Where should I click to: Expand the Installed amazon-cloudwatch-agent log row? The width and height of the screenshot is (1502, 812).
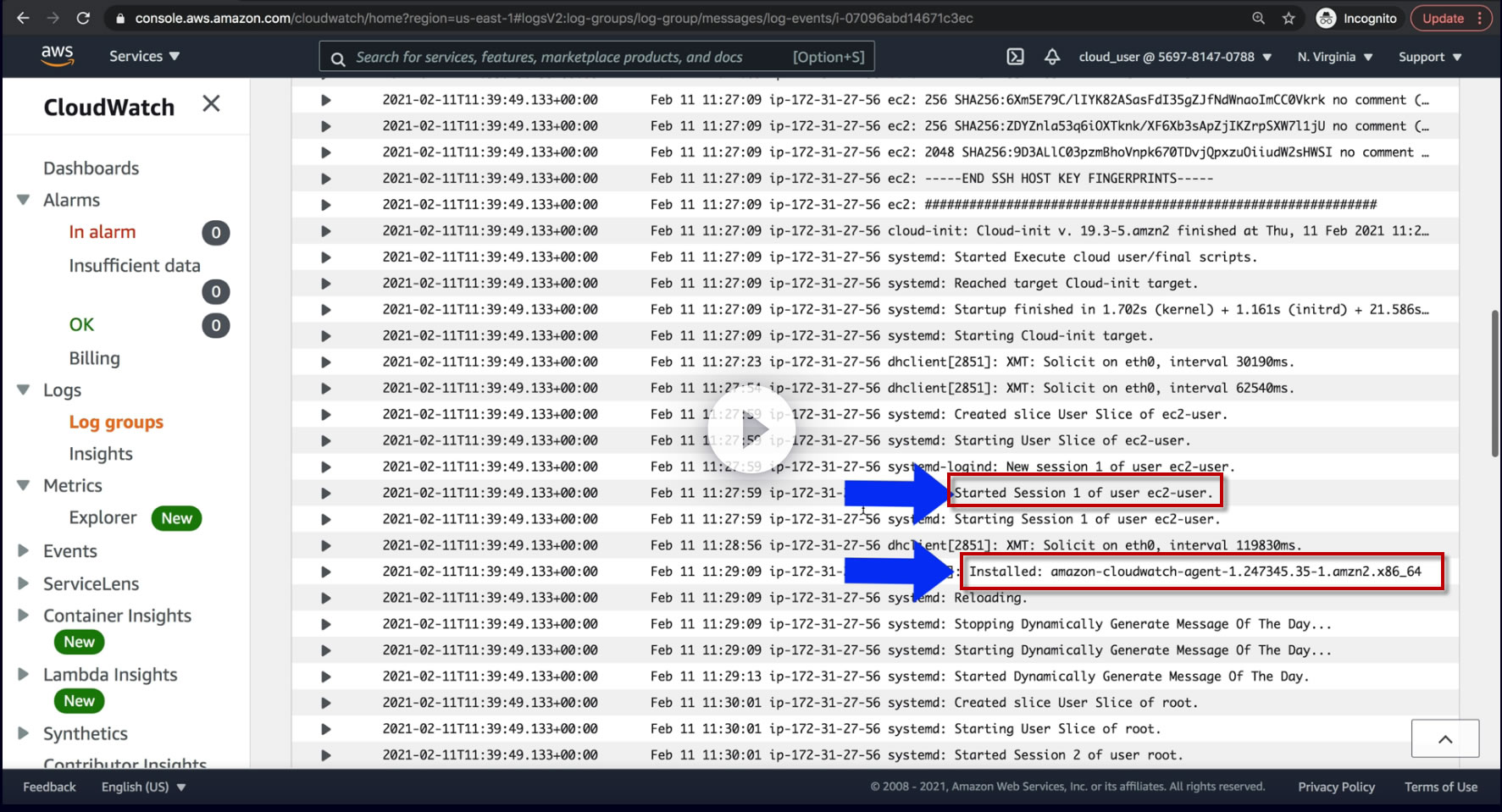tap(325, 572)
